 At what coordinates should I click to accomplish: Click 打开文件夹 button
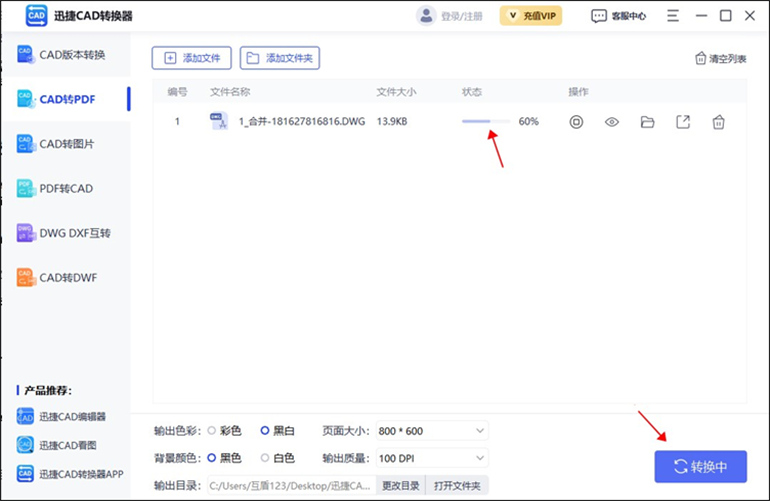457,486
